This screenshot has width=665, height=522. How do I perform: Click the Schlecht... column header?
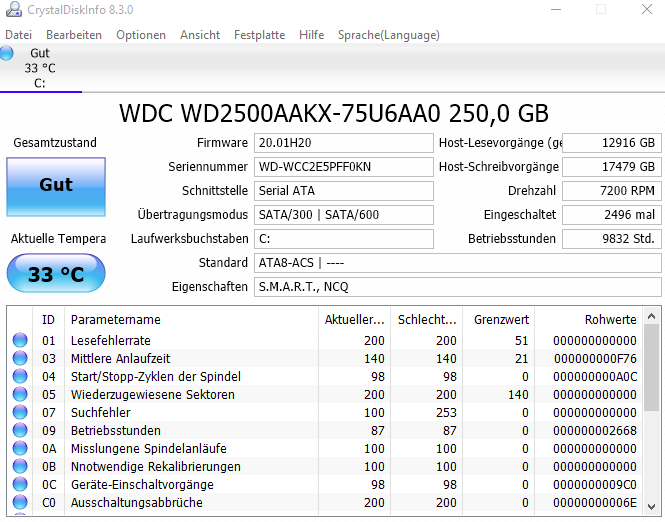426,319
